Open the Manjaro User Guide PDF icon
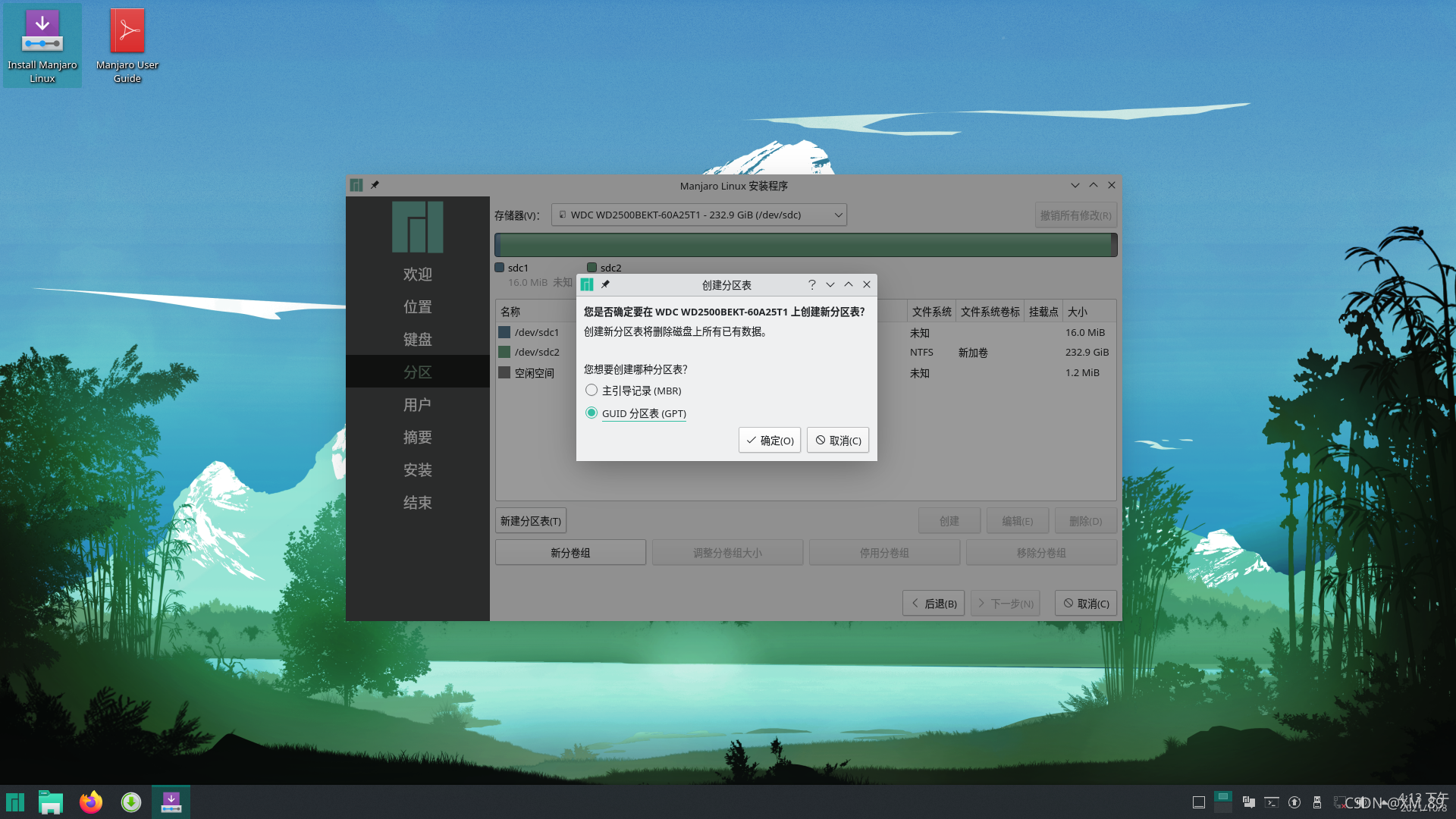1456x819 pixels. [127, 45]
